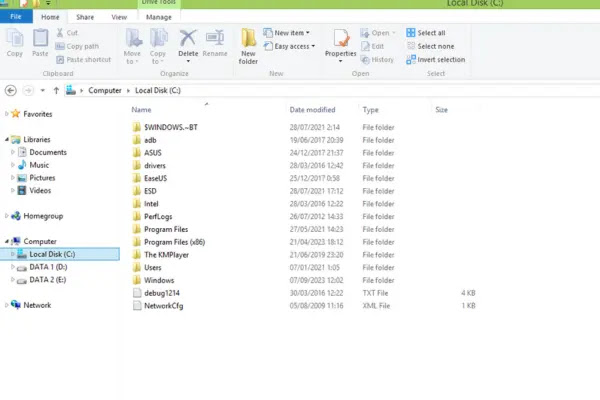
Task: Select the Program Files (x86) folder
Action: coord(174,242)
